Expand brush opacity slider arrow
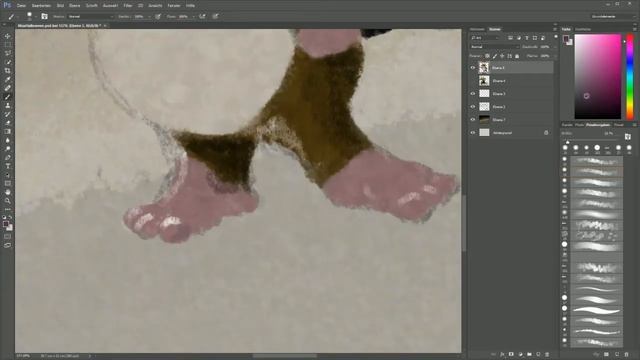 [x=149, y=17]
